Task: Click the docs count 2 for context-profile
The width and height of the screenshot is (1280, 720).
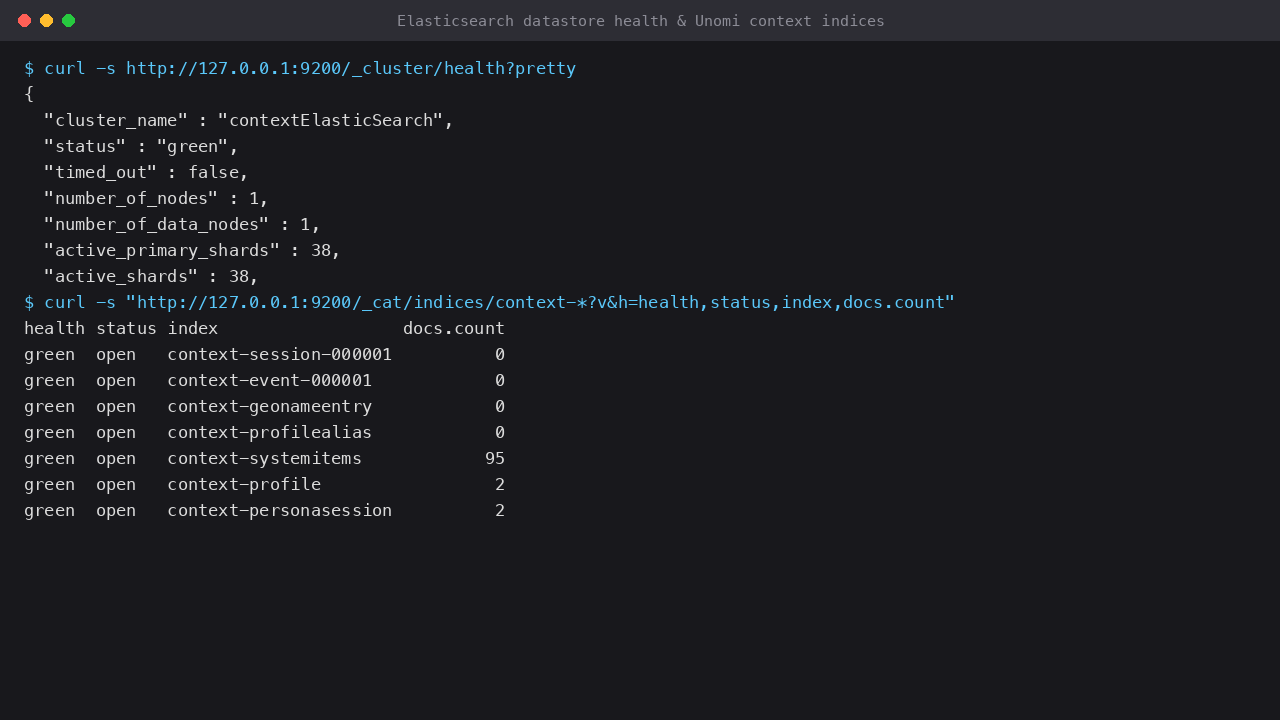Action: tap(500, 484)
